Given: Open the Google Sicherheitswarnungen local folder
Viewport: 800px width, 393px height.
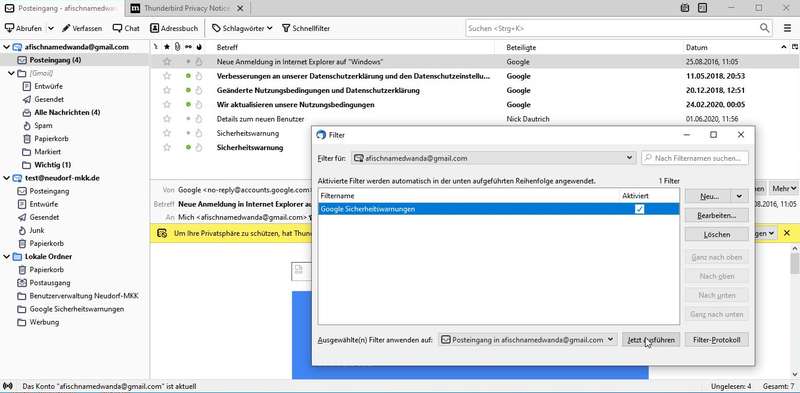Looking at the screenshot, I should (x=77, y=309).
